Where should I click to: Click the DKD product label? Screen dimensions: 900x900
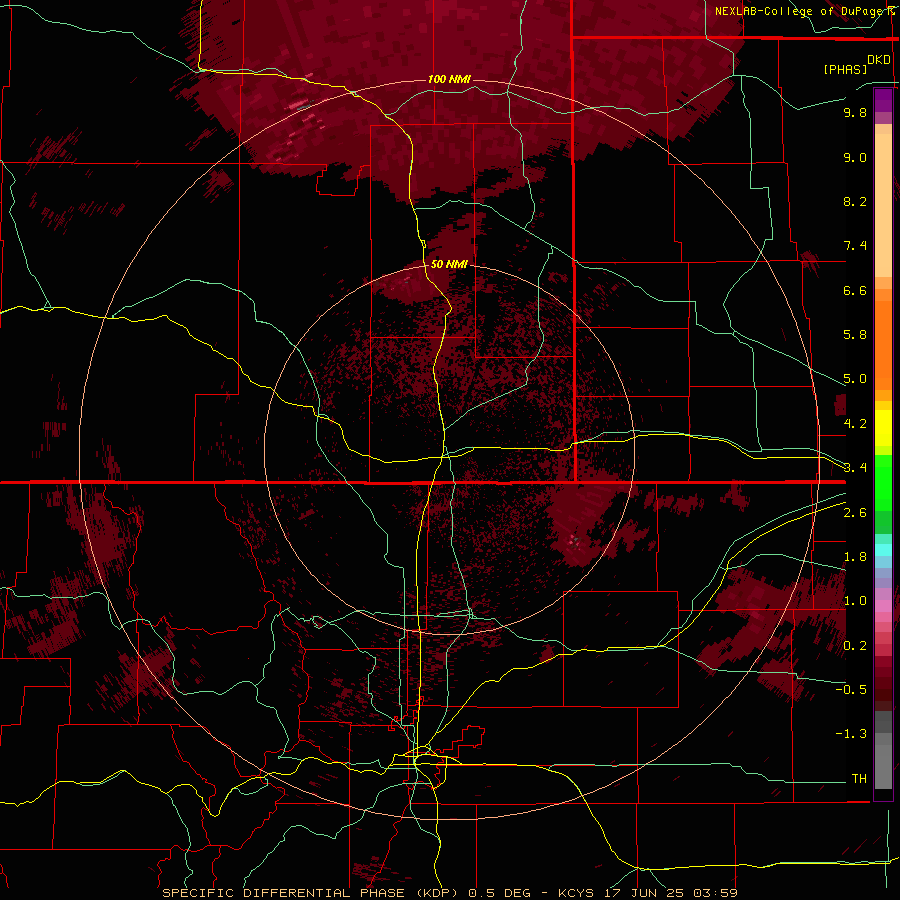coord(879,60)
